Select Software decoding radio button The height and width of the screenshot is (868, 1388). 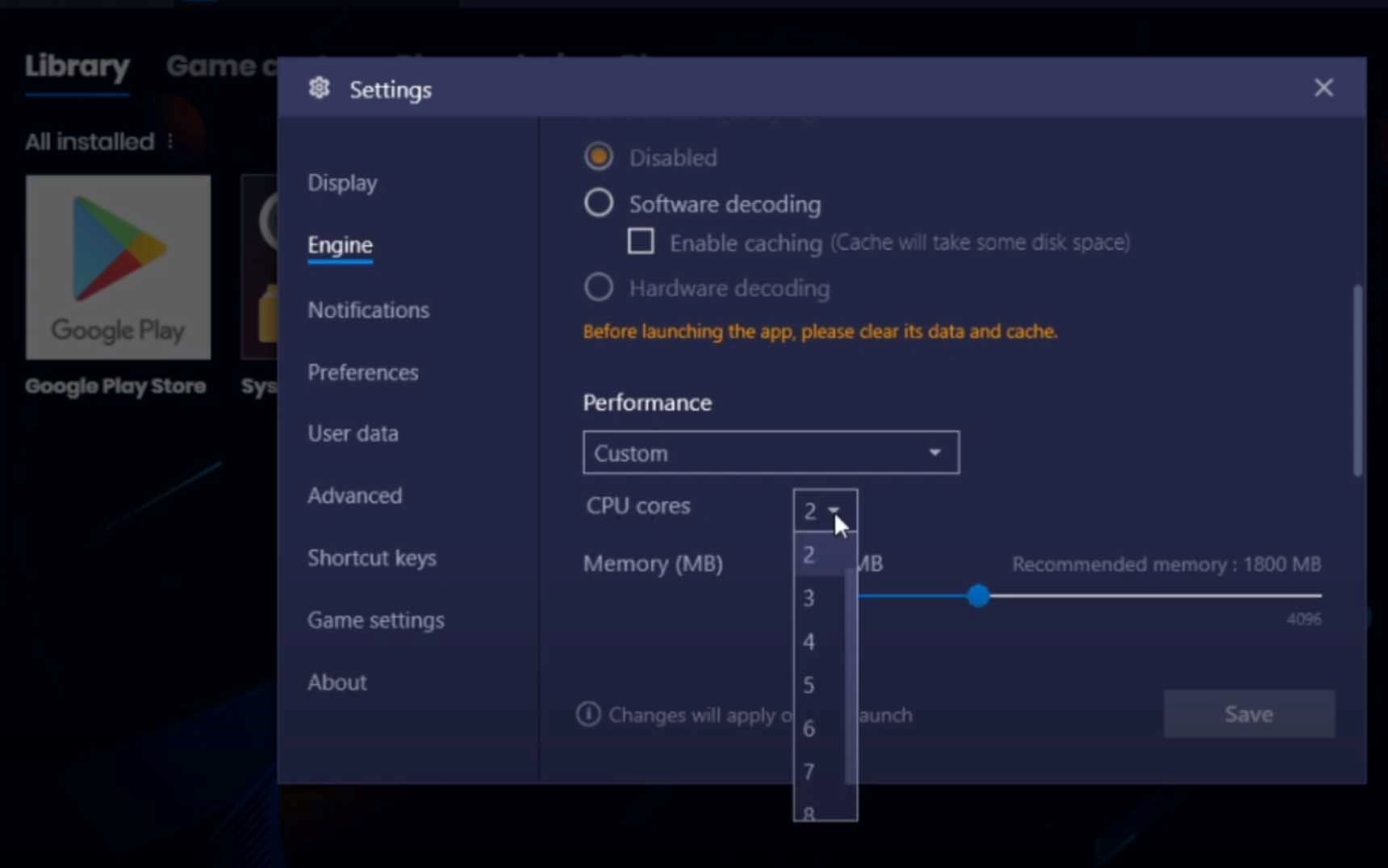599,203
